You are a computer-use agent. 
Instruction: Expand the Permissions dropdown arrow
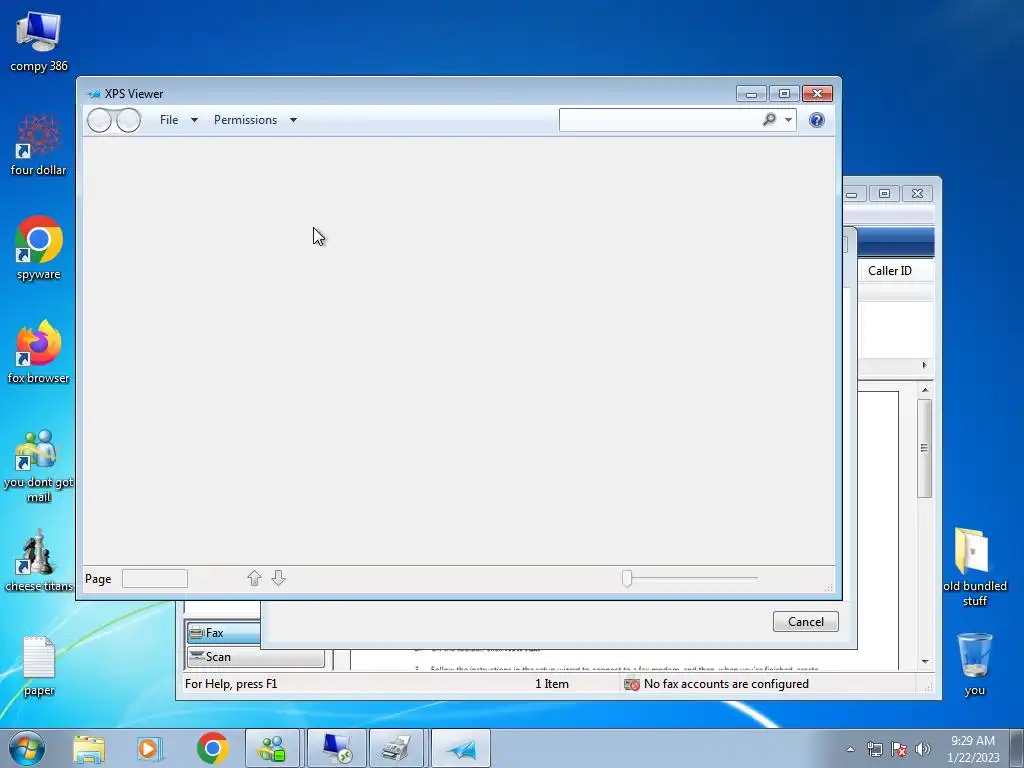[x=293, y=120]
